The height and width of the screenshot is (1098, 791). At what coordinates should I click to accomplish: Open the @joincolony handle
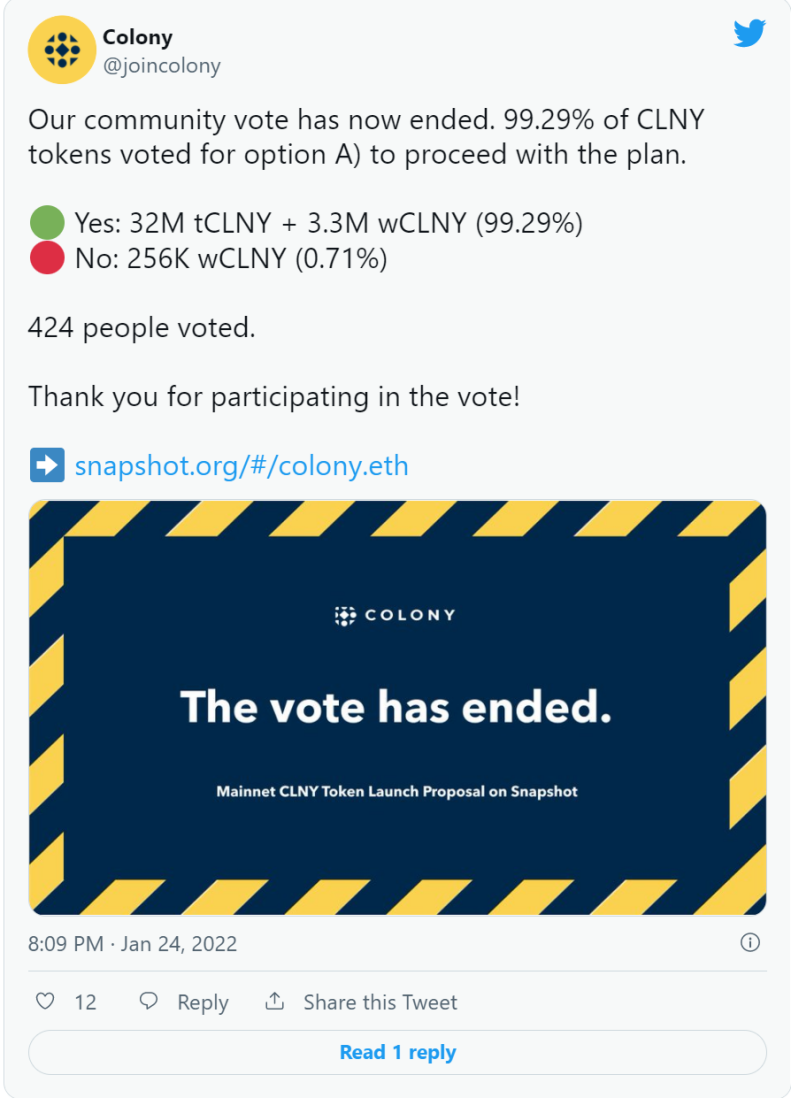(162, 66)
